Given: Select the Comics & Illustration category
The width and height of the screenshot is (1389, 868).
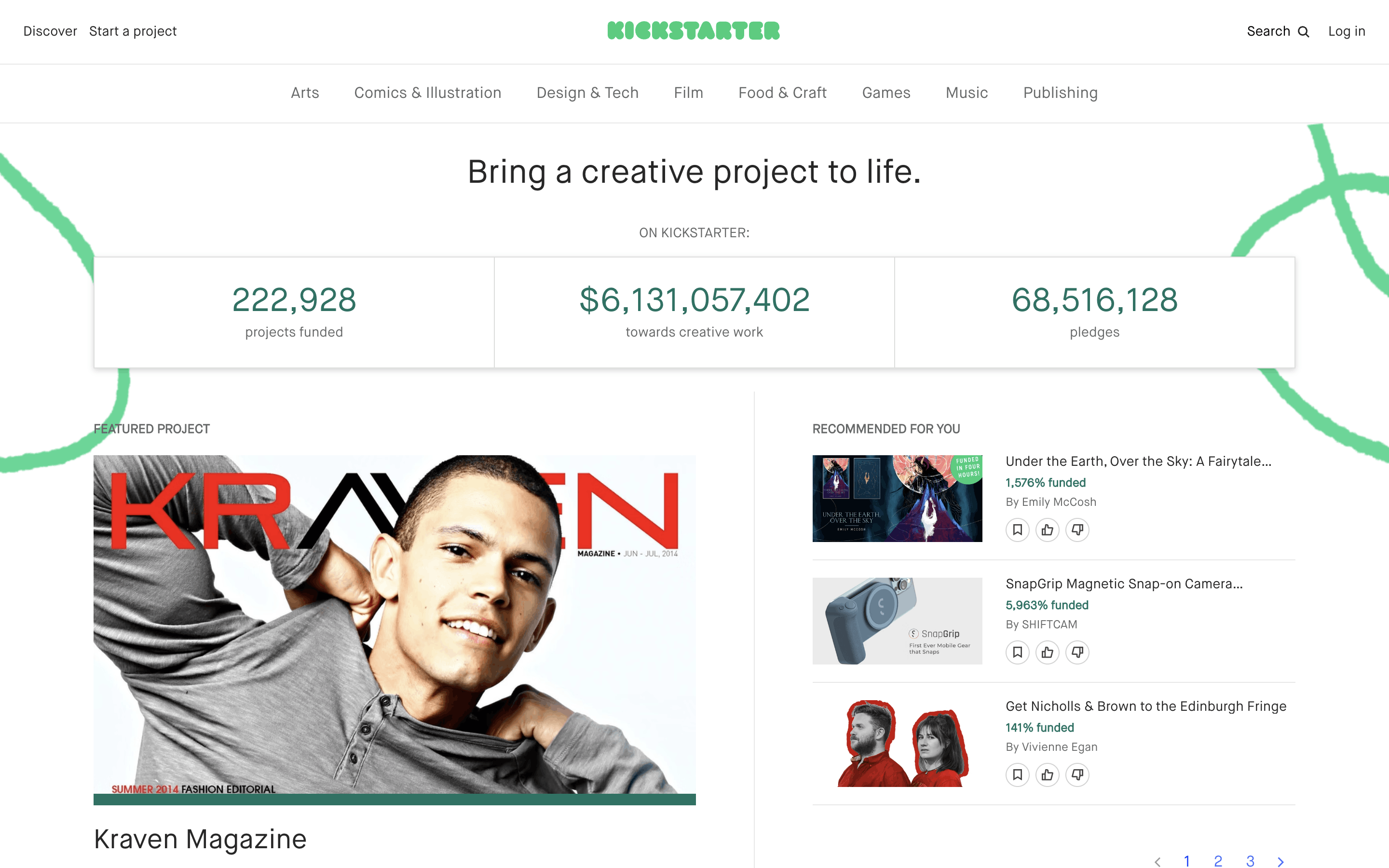Looking at the screenshot, I should tap(428, 93).
